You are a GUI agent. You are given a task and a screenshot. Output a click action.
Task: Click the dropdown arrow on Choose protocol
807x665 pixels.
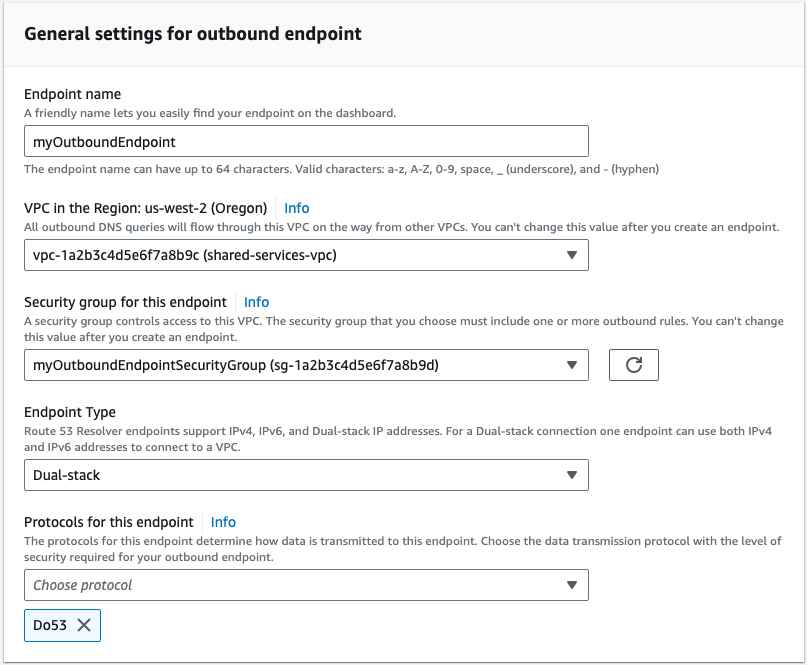click(573, 585)
